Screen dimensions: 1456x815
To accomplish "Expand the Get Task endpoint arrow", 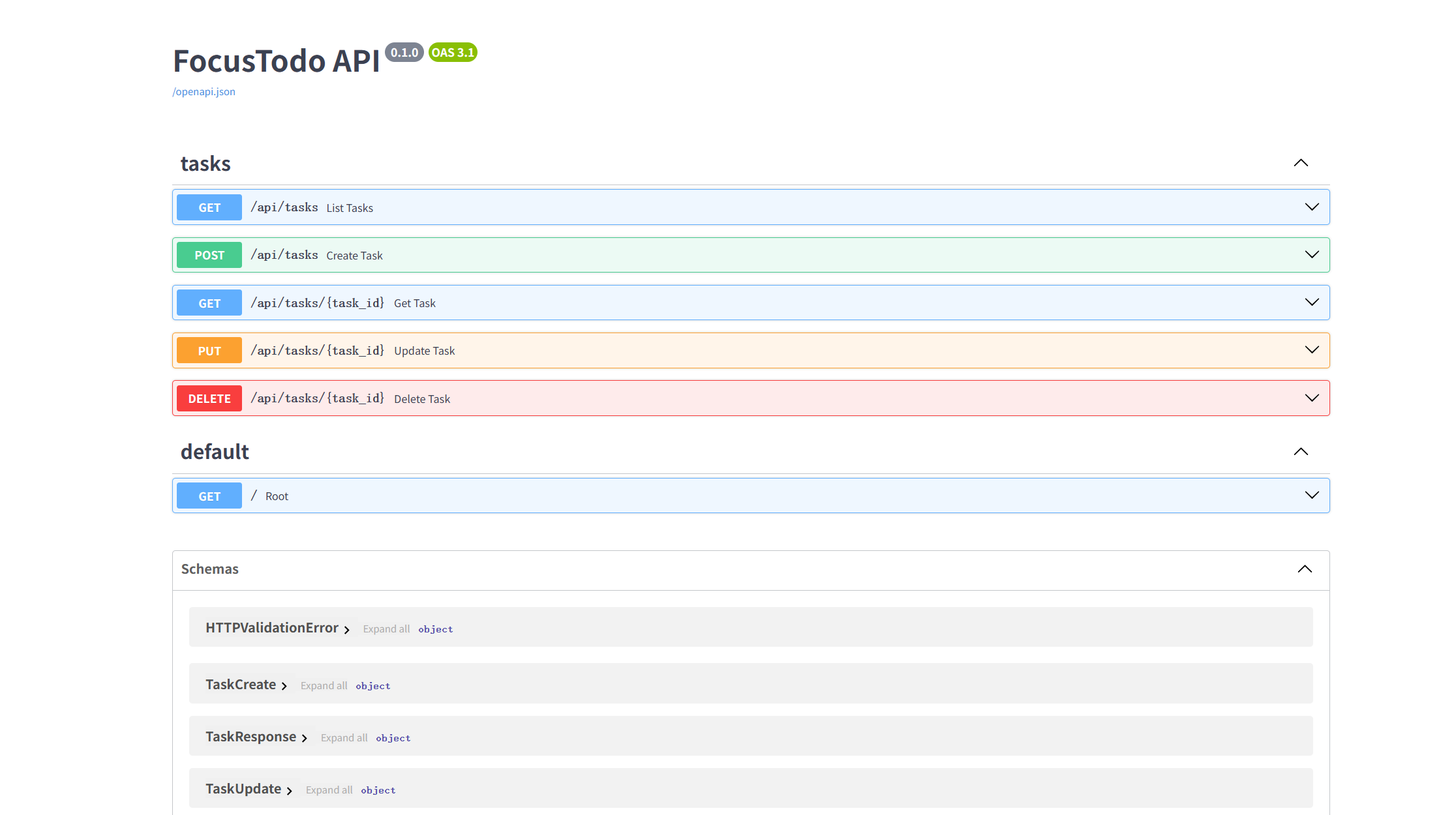I will coord(1312,303).
